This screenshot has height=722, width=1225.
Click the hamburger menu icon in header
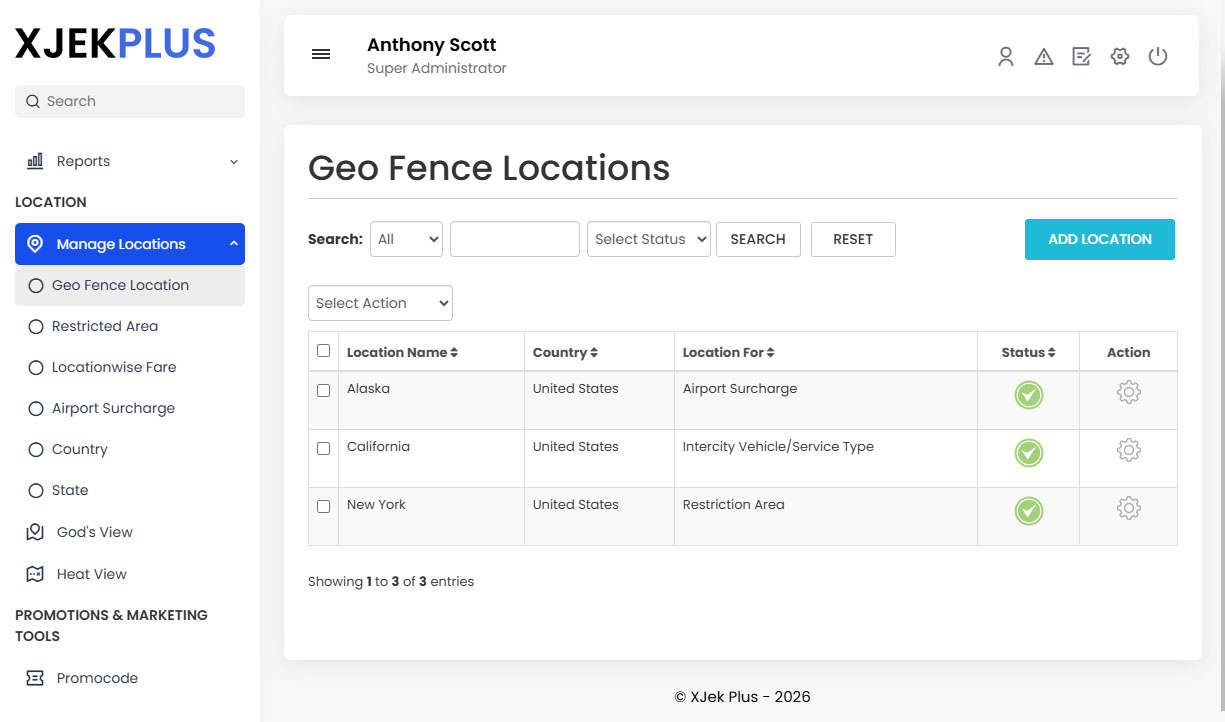[321, 54]
